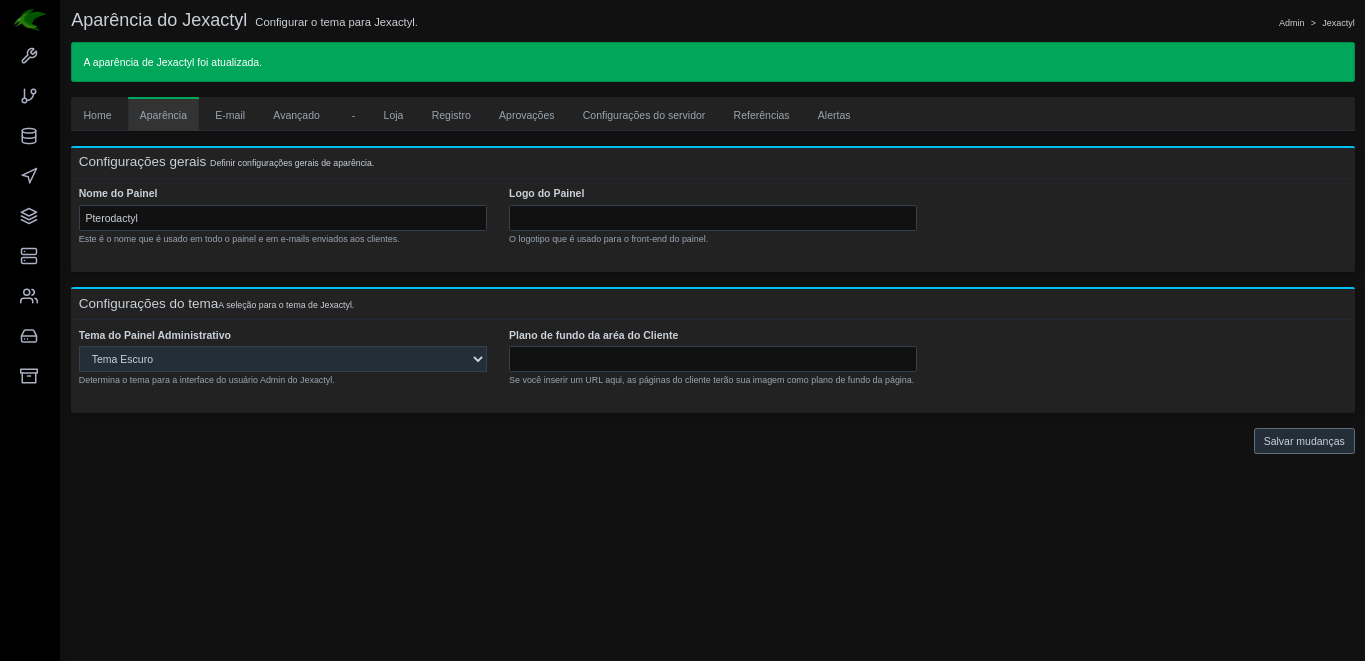Click 'Se você inserir um URL aqui' help text
This screenshot has height=661, width=1365.
coord(711,380)
